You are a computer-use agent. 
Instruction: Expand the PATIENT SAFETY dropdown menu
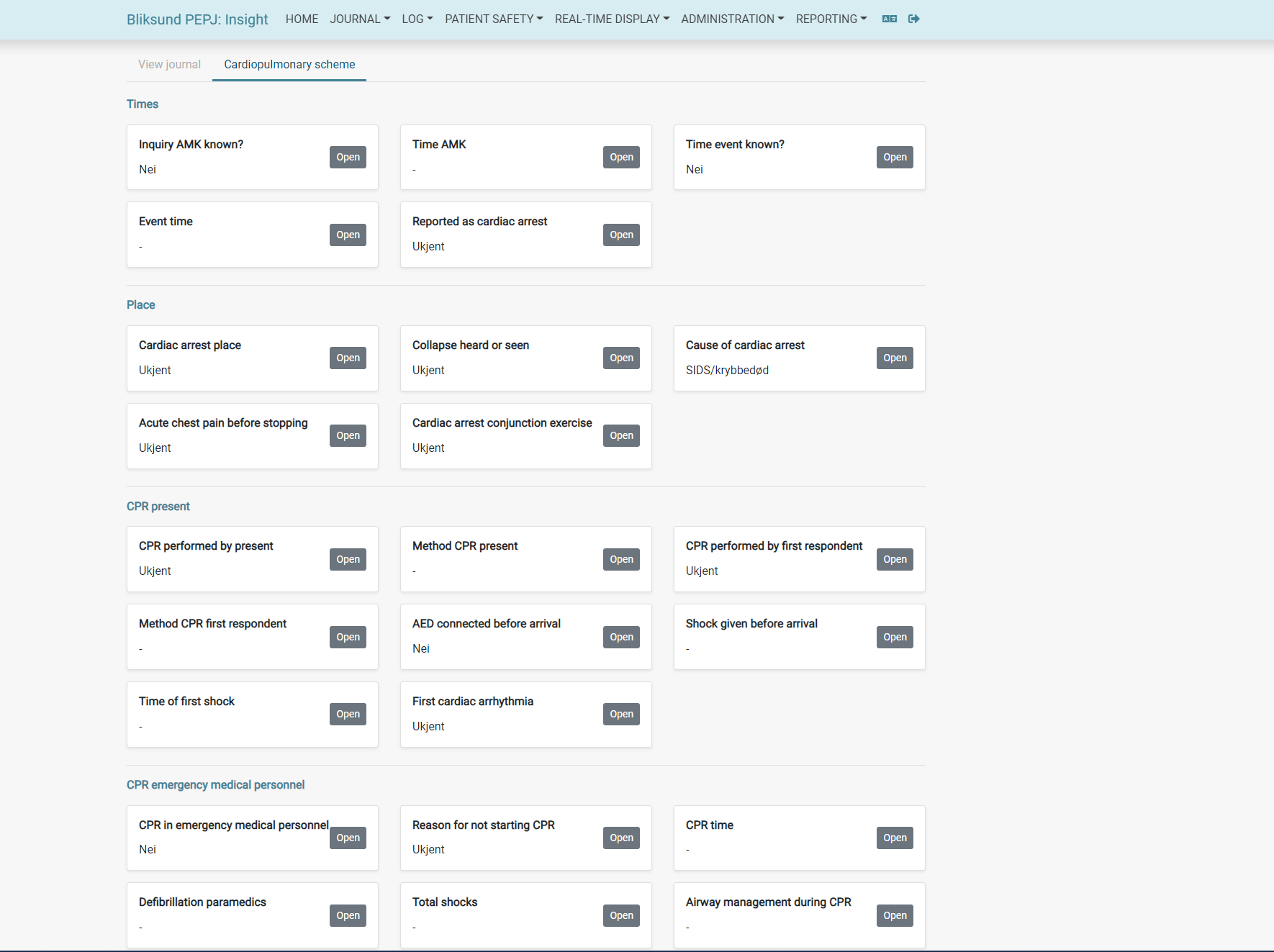494,19
